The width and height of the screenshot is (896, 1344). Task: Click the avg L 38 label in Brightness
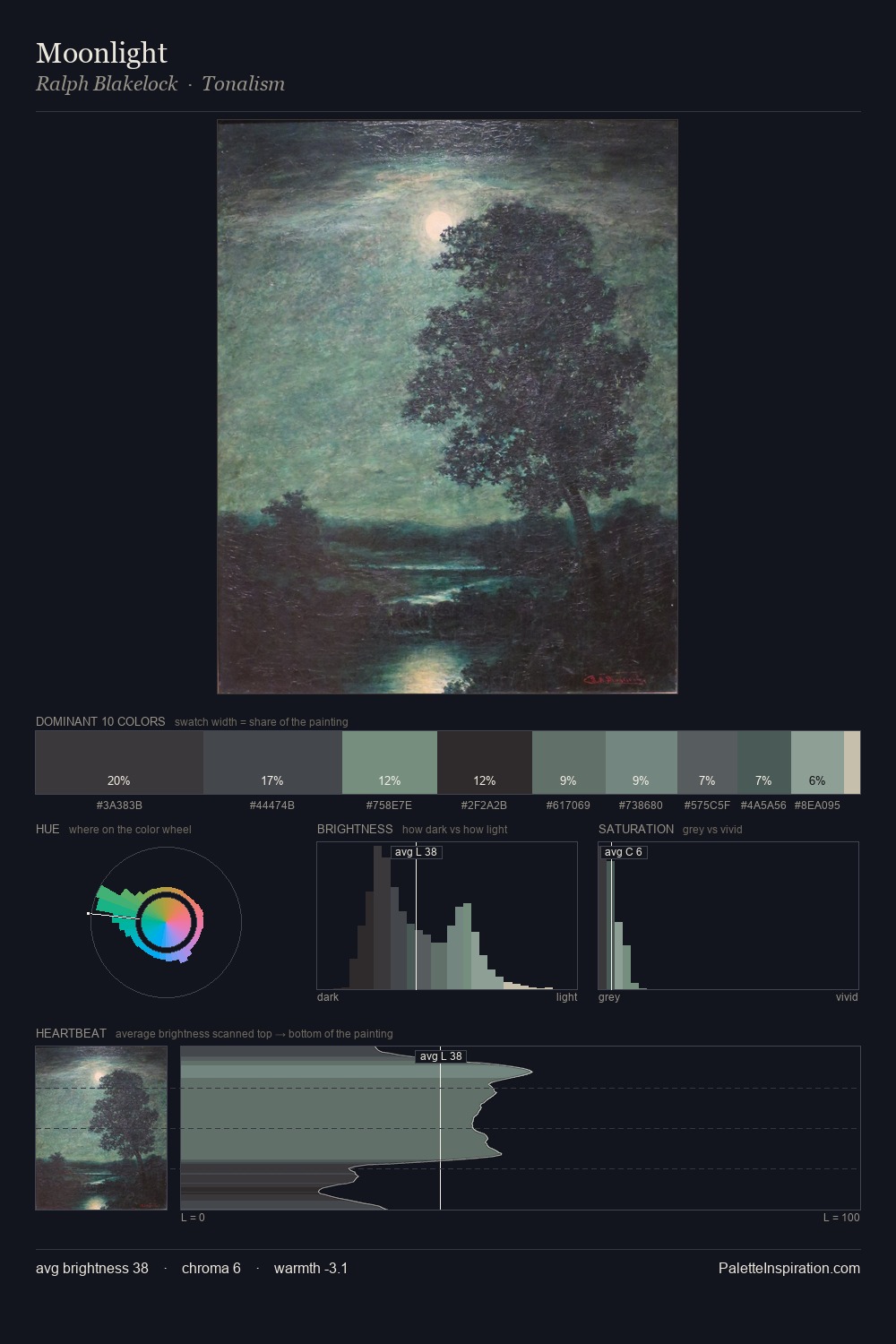(416, 852)
